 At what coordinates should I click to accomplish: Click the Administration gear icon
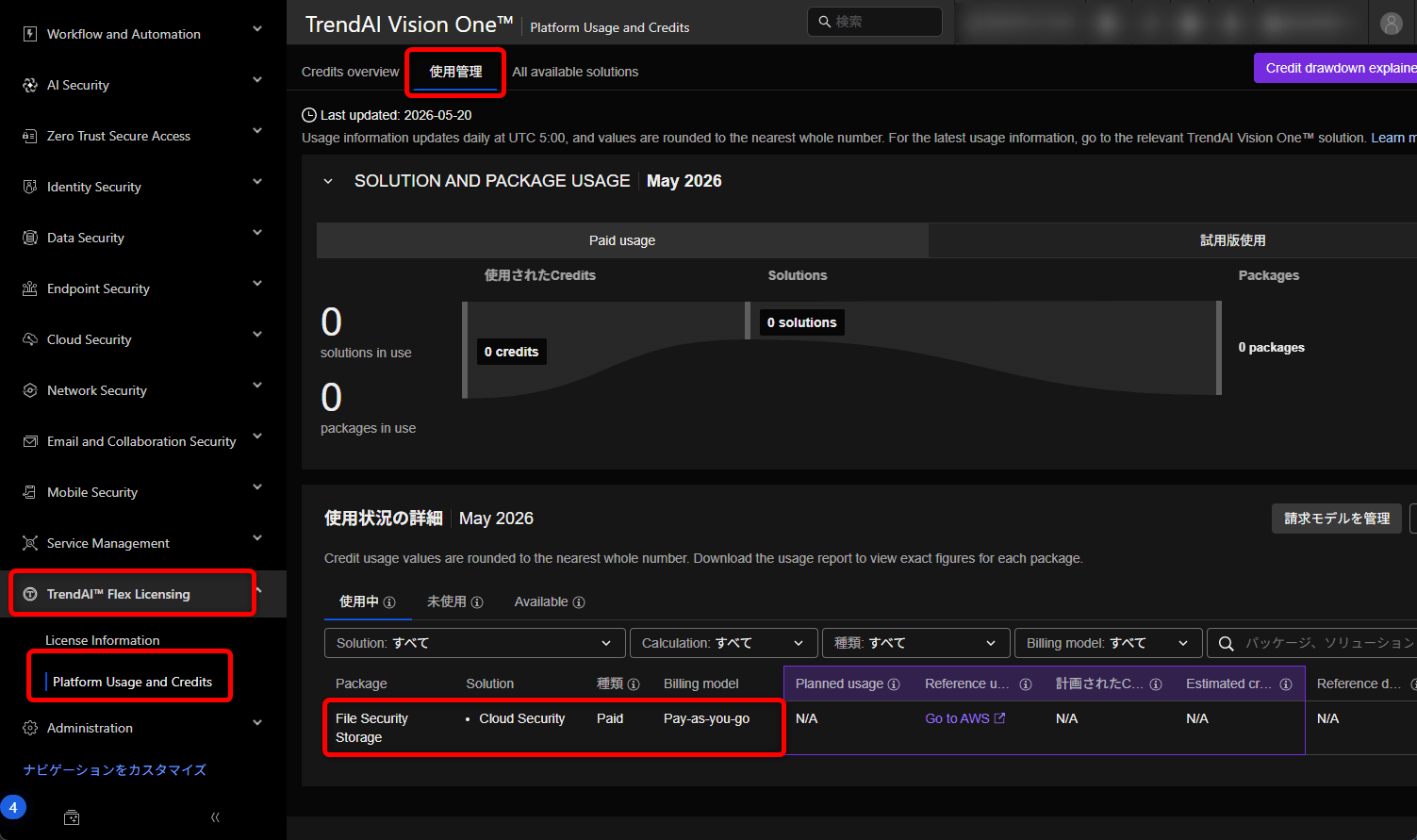click(30, 728)
